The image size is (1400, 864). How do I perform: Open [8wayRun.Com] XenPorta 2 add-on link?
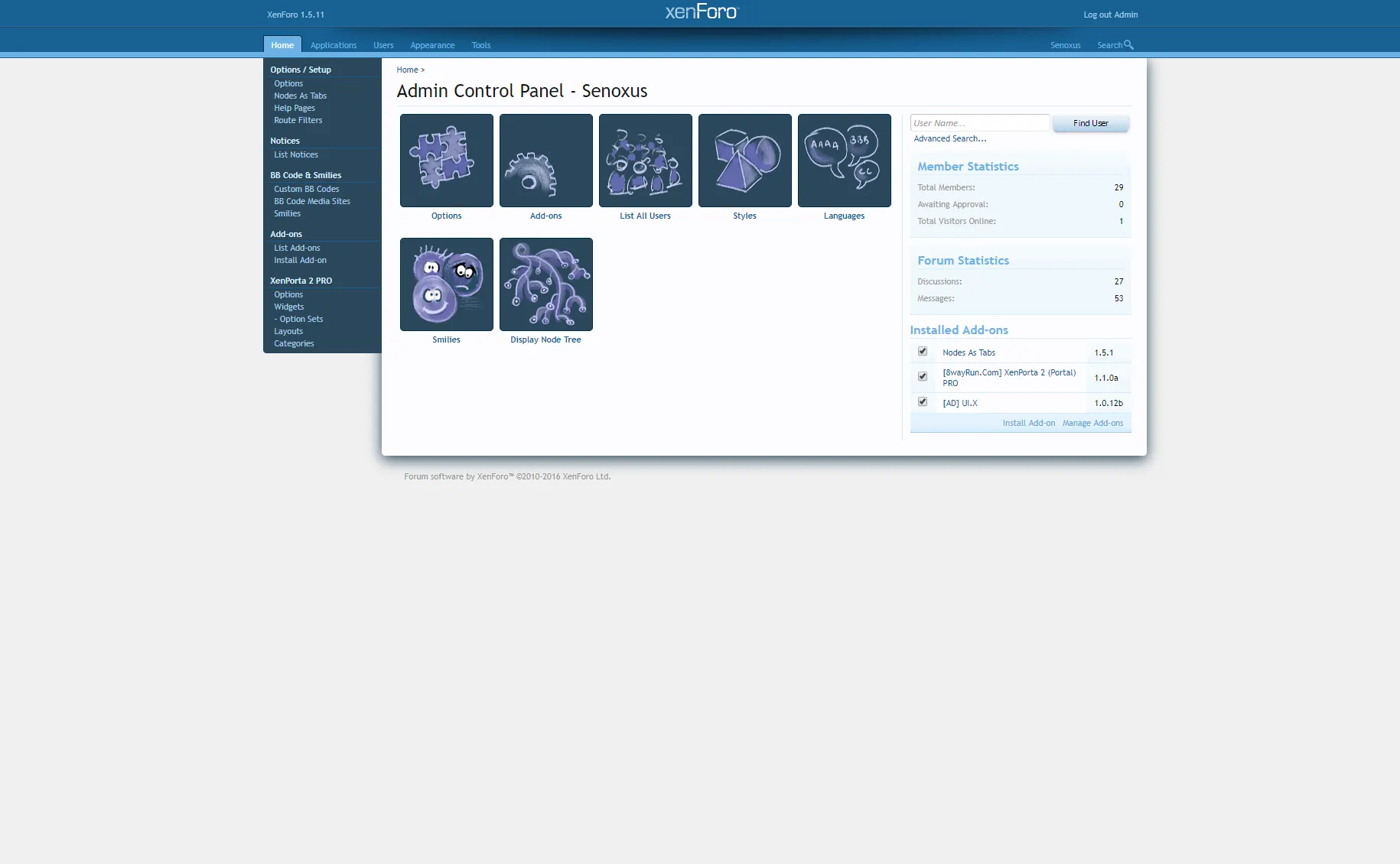[x=1009, y=378]
